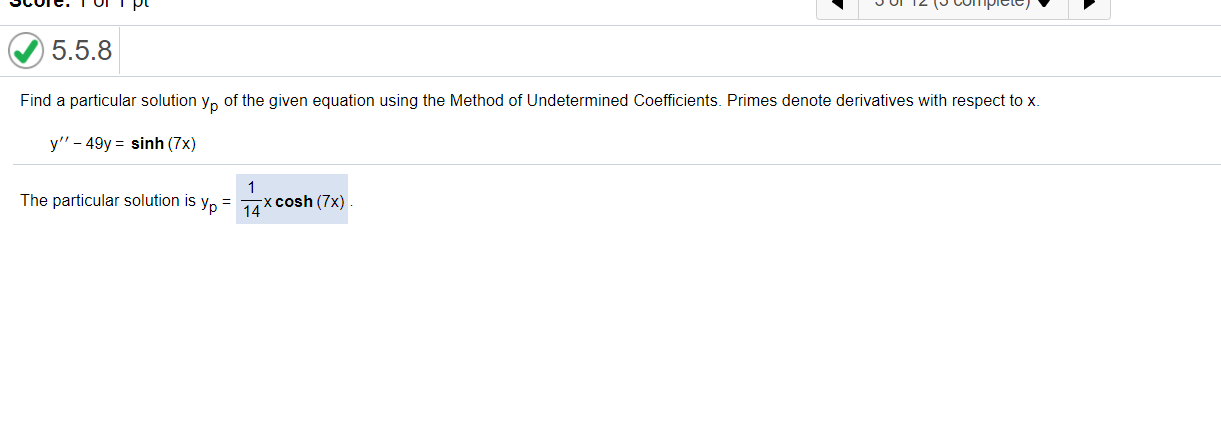Click the 'Find a particular solution' instruction
This screenshot has width=1221, height=446.
click(108, 101)
